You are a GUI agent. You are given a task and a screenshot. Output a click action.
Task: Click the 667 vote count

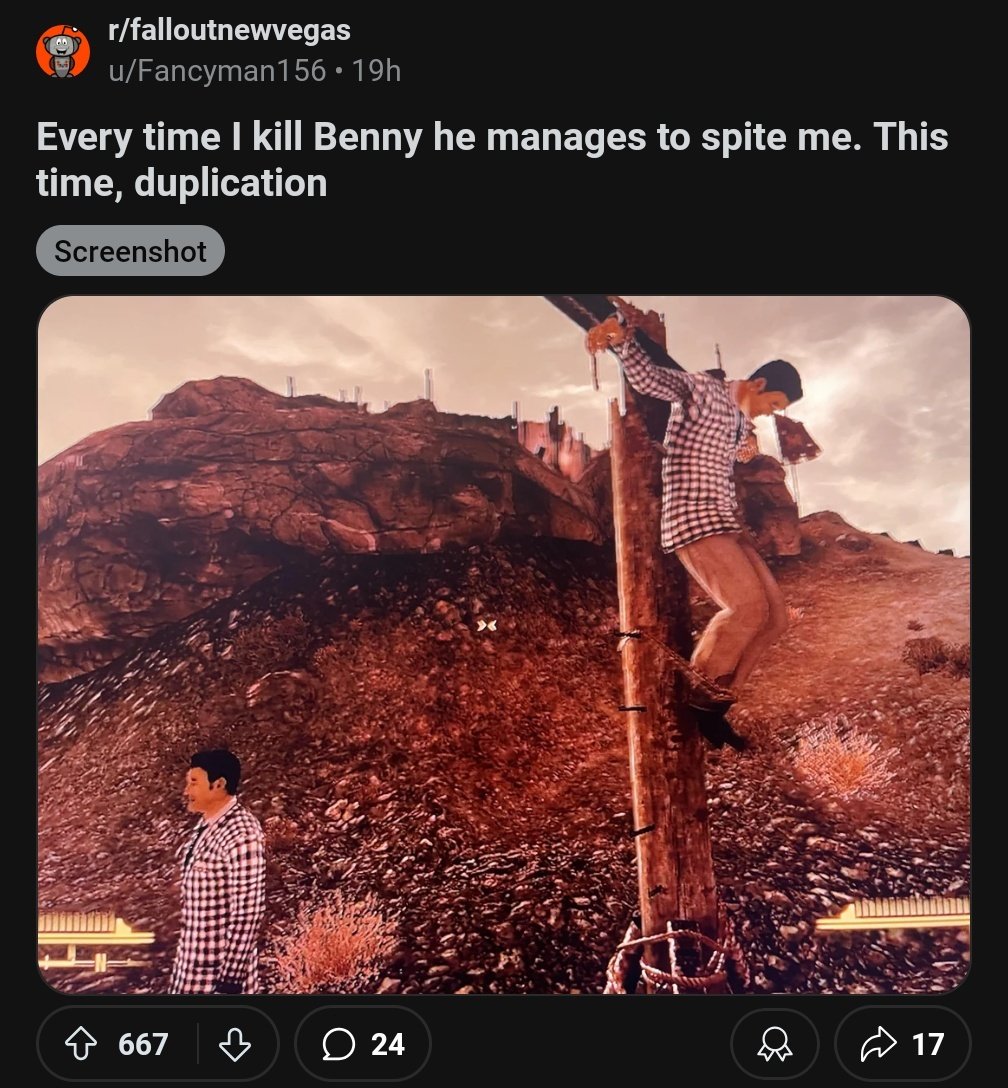tap(143, 1045)
